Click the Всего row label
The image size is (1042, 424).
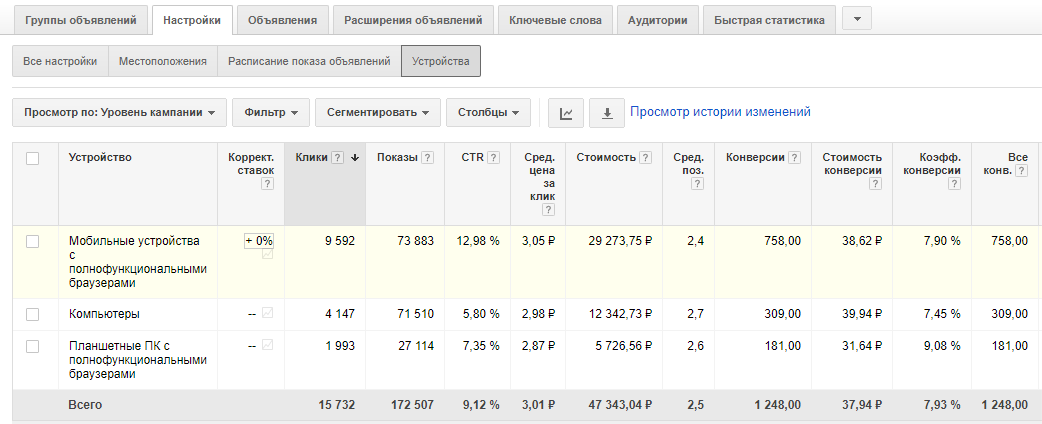[85, 404]
